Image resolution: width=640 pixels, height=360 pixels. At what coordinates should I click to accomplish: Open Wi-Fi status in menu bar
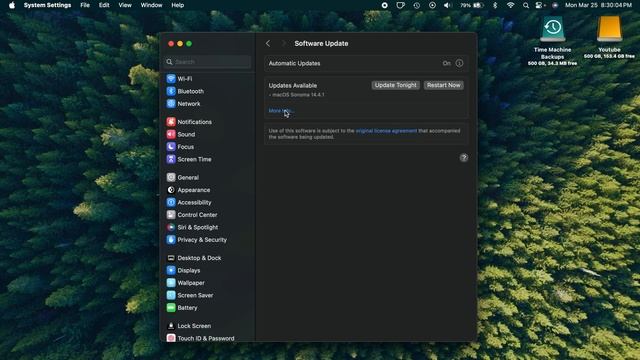coord(510,5)
